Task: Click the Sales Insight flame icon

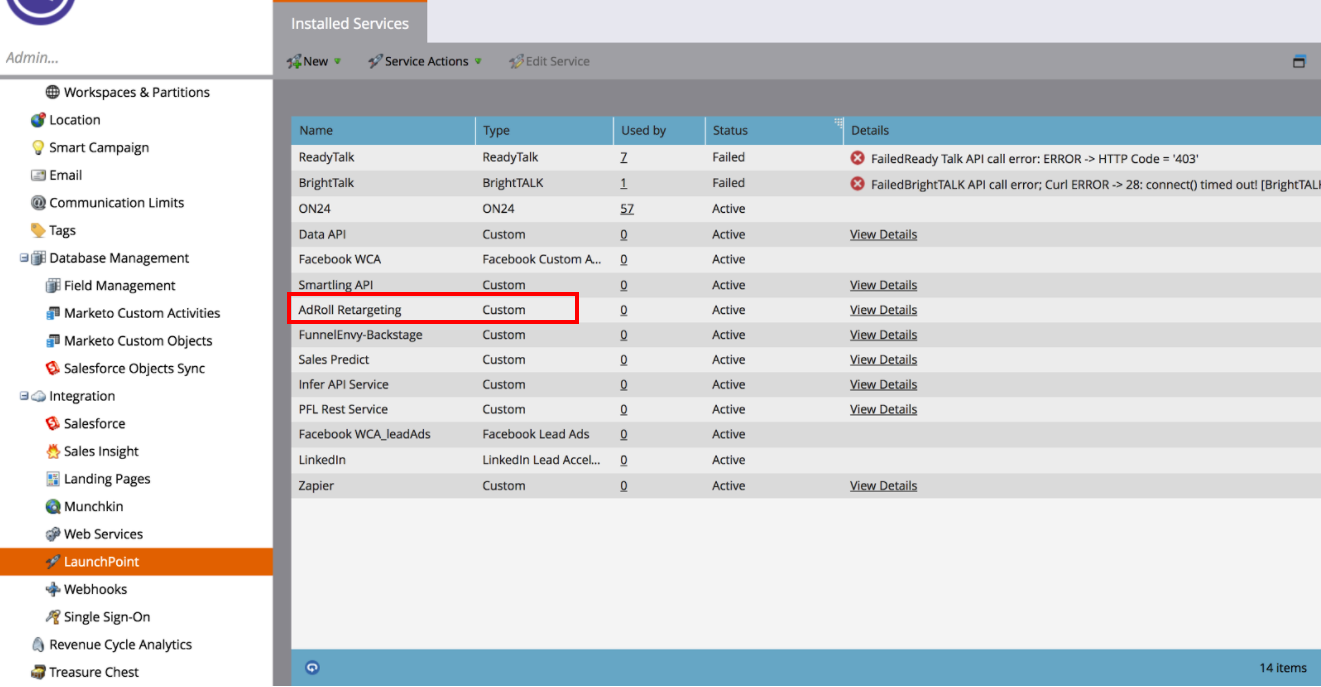Action: [53, 452]
